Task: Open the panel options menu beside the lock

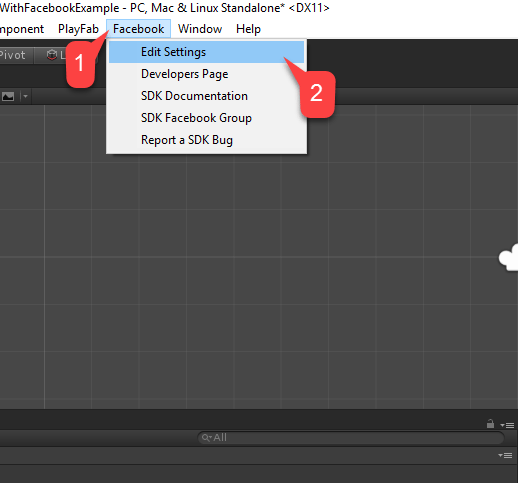Action: [x=507, y=425]
